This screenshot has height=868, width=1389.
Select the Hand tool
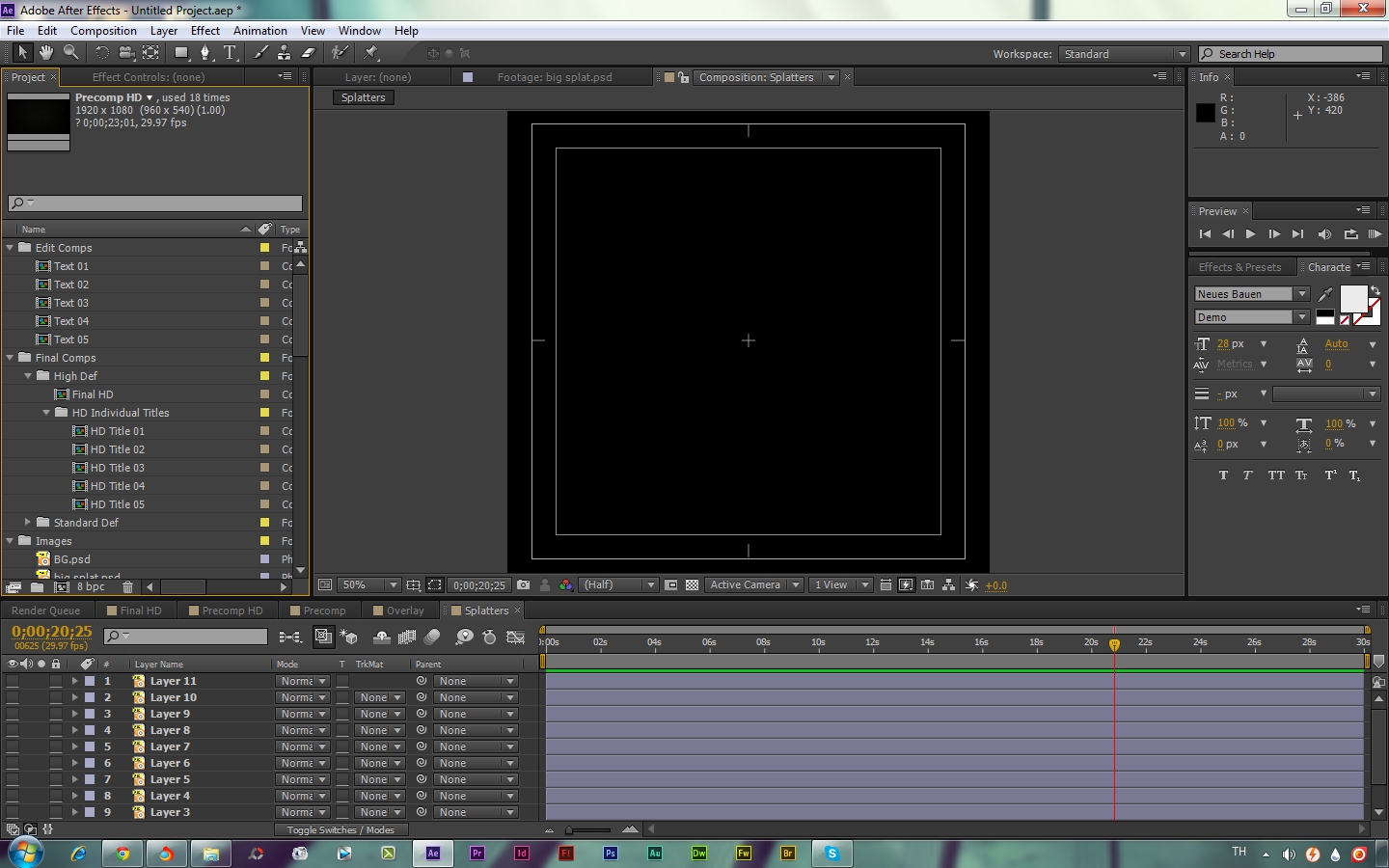45,53
